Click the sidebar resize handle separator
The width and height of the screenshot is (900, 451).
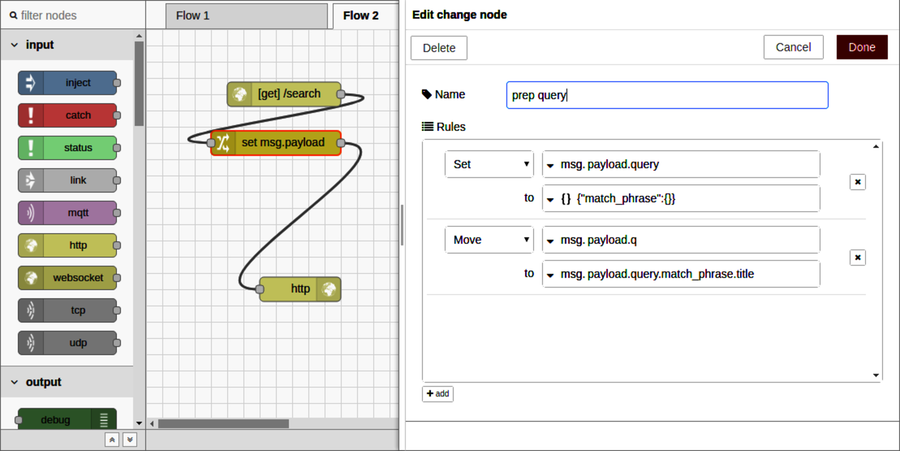tap(402, 225)
